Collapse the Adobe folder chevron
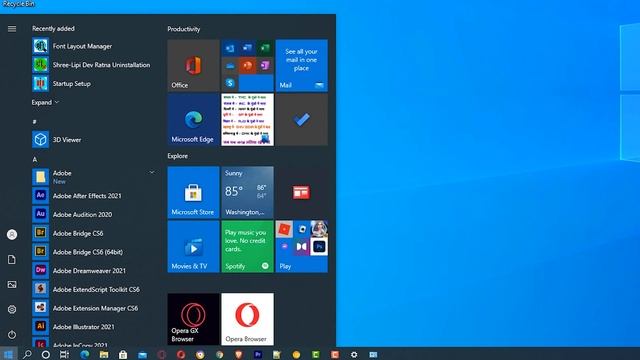 [x=152, y=173]
